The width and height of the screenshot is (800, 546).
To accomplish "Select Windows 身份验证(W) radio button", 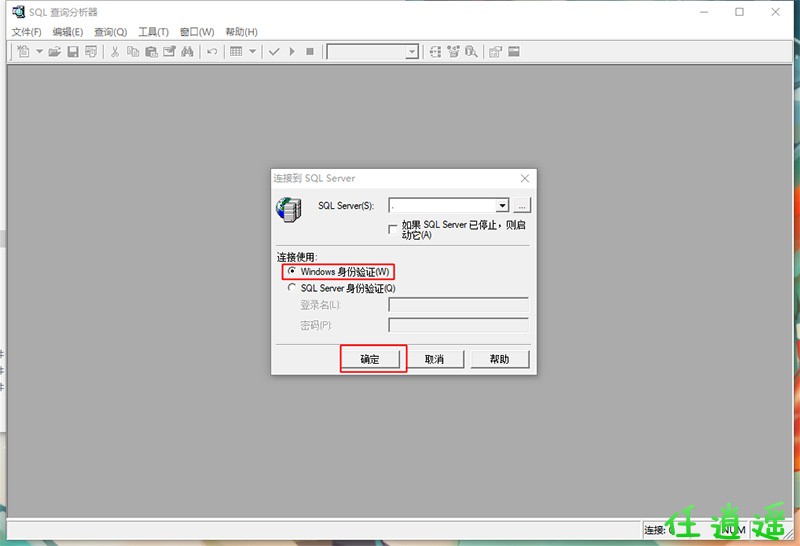I will coord(291,271).
